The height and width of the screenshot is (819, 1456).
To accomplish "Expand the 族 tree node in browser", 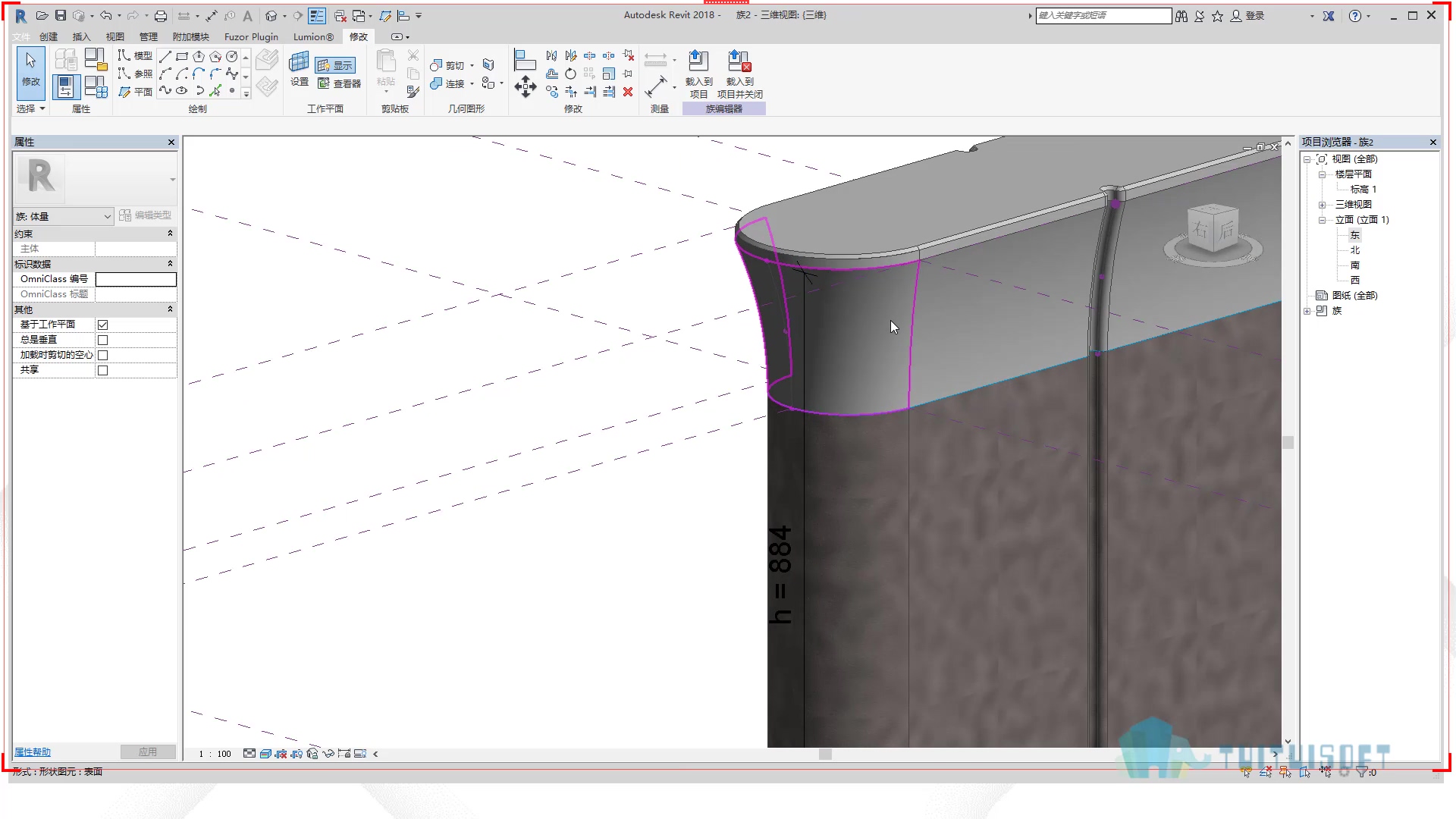I will pos(1307,311).
